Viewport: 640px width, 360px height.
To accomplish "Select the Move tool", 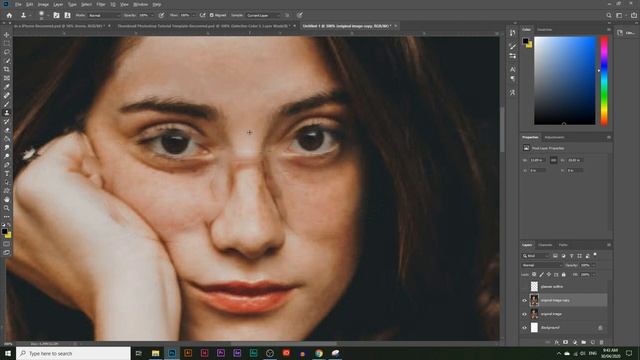I will [x=7, y=35].
